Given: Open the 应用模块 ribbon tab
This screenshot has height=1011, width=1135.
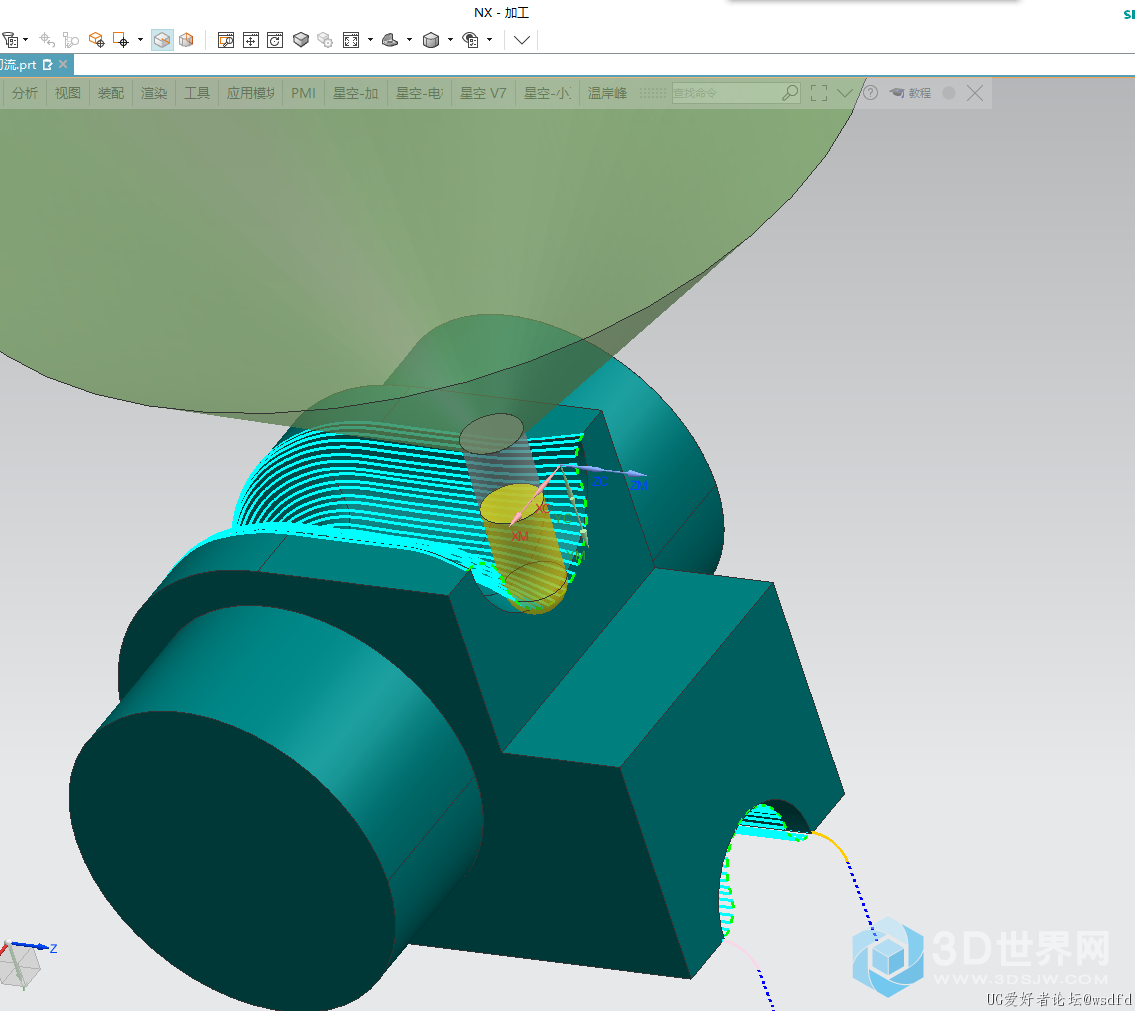Looking at the screenshot, I should [250, 93].
